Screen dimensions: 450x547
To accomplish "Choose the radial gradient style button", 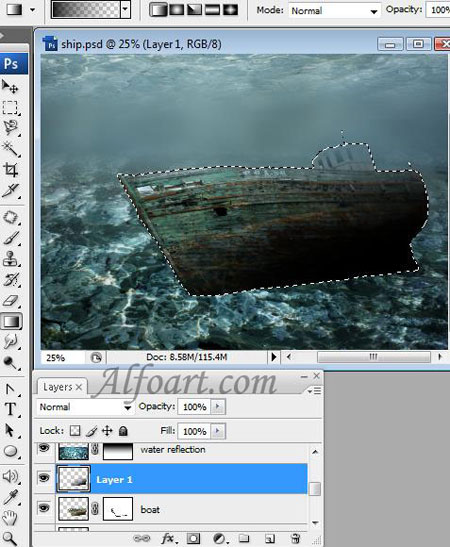I will [177, 10].
